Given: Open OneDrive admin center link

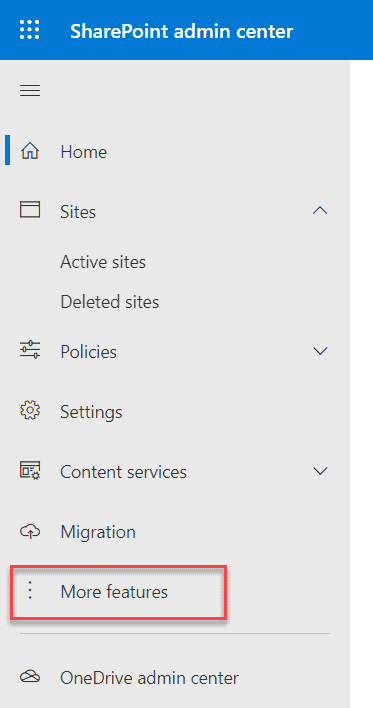Looking at the screenshot, I should click(149, 678).
